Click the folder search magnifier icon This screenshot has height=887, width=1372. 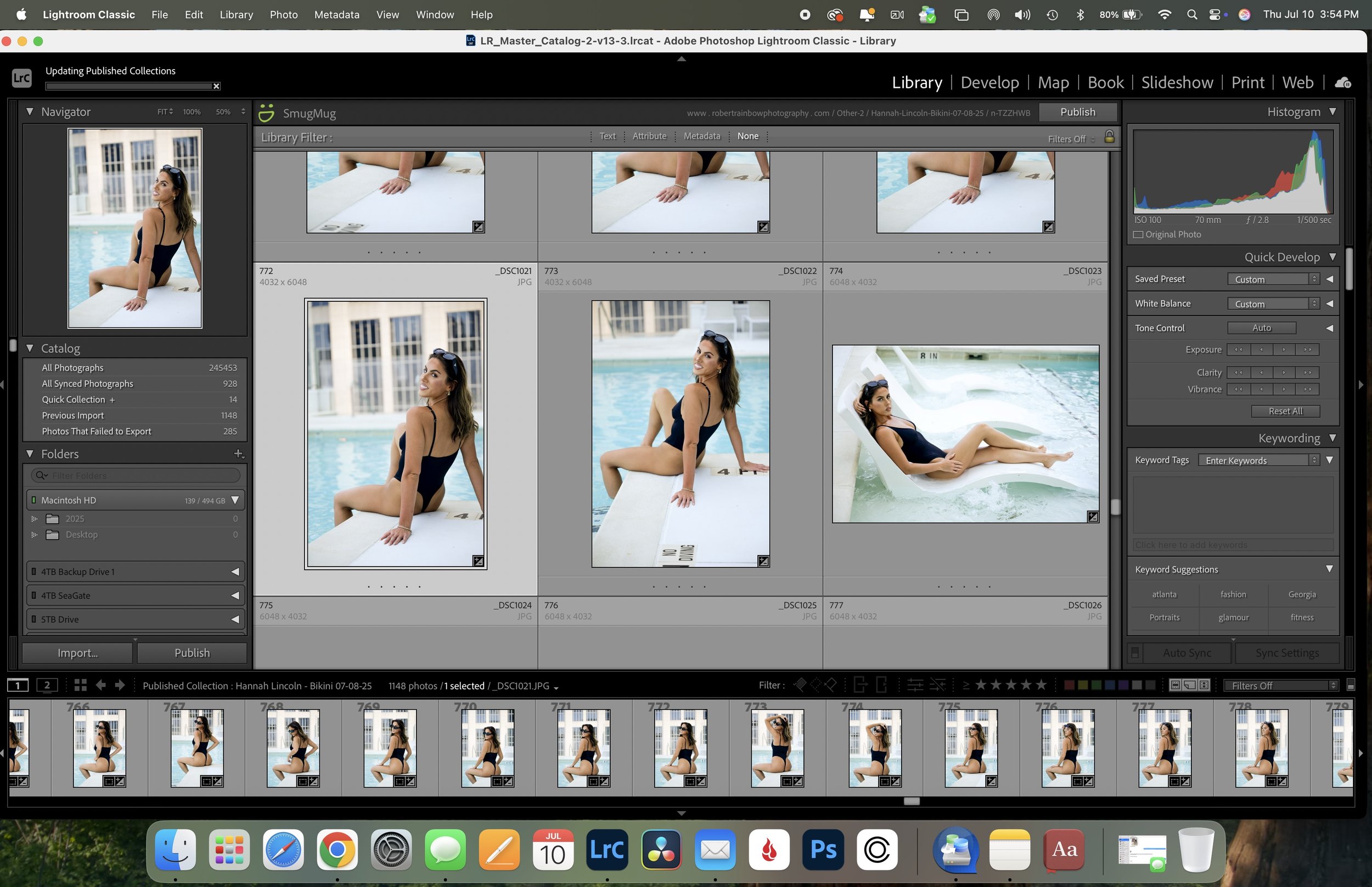[x=41, y=475]
